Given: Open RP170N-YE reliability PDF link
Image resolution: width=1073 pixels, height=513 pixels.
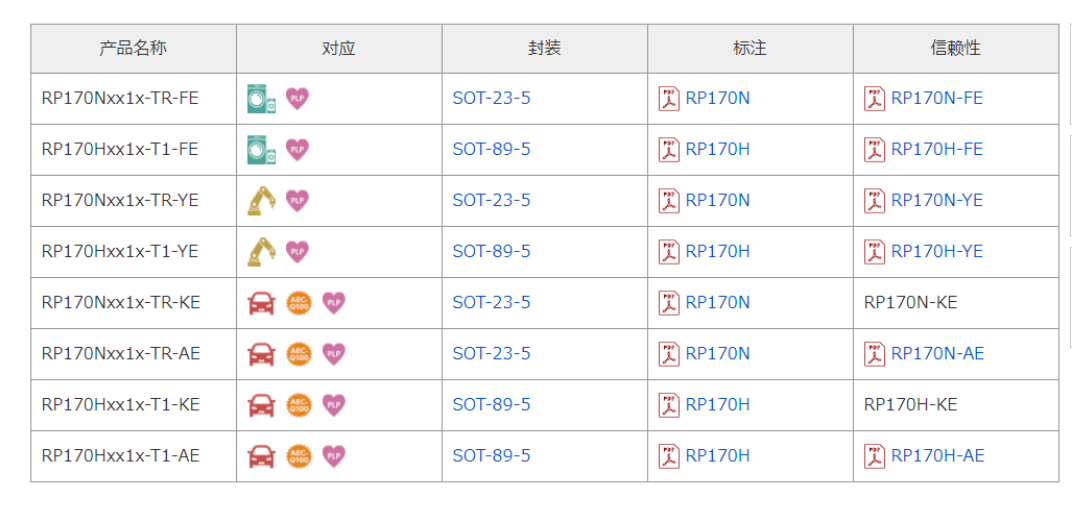Looking at the screenshot, I should (x=936, y=200).
